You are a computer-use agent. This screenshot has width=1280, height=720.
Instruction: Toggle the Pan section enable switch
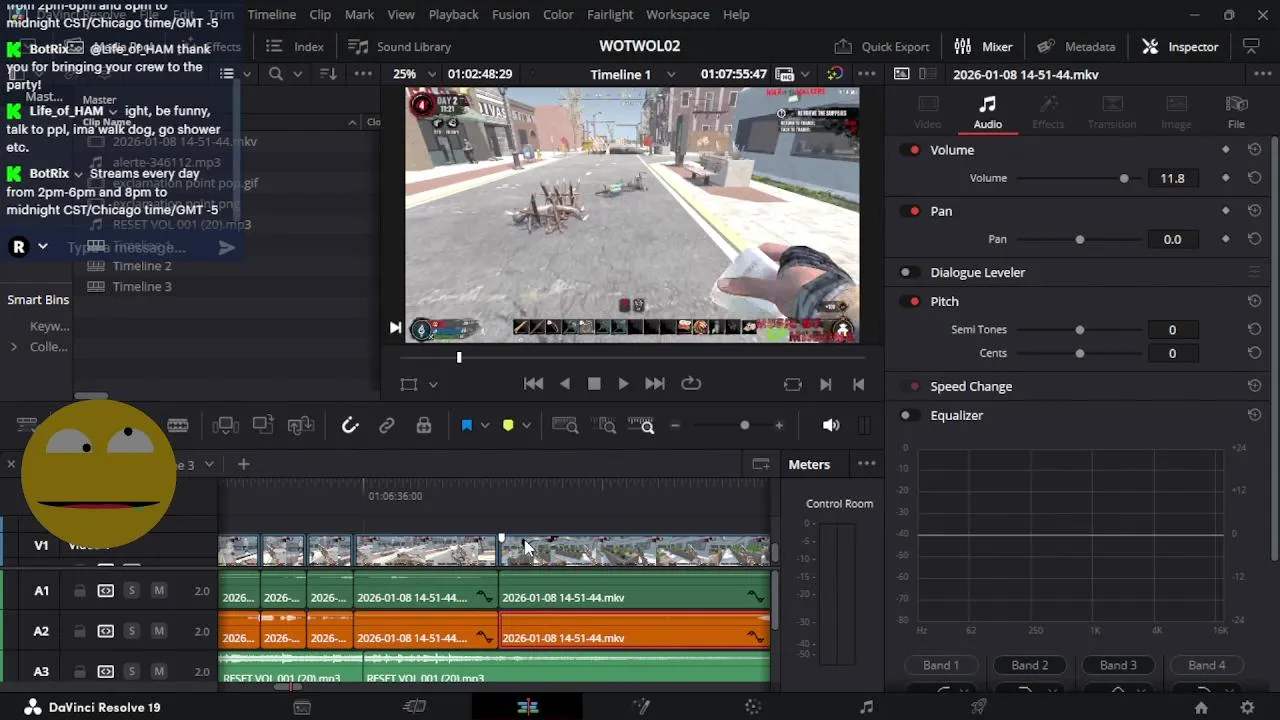tap(910, 211)
